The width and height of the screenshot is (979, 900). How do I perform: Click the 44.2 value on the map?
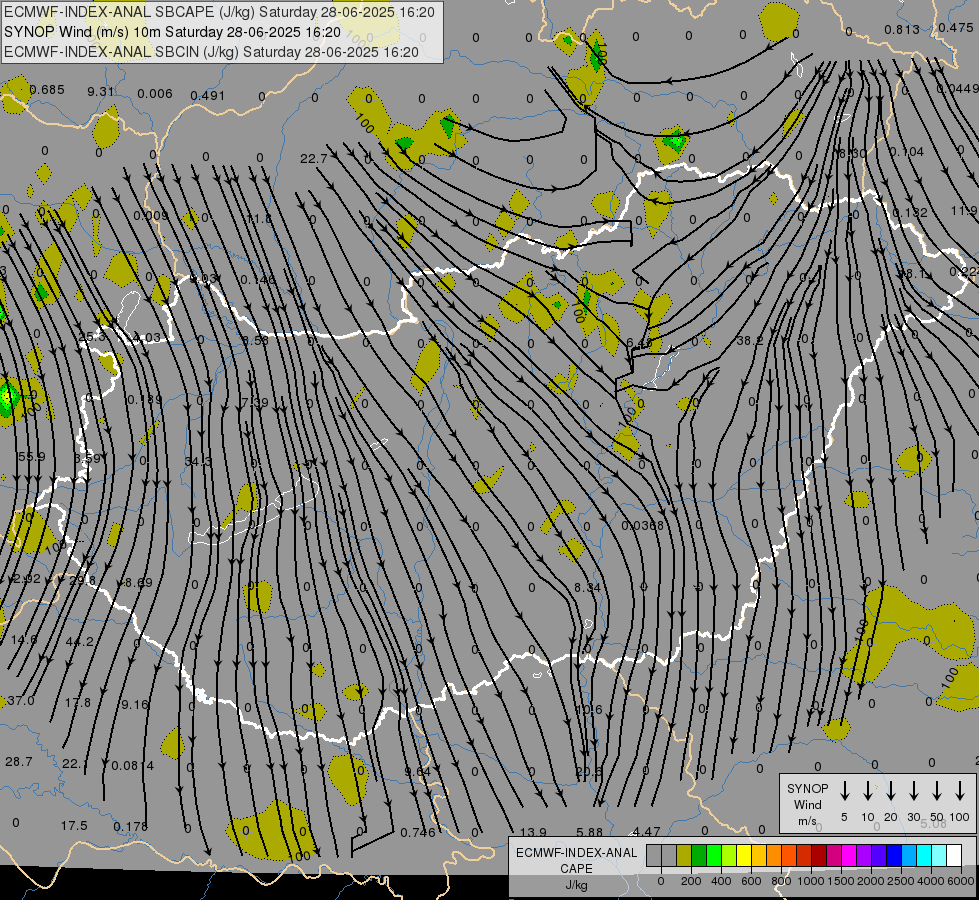coord(79,641)
